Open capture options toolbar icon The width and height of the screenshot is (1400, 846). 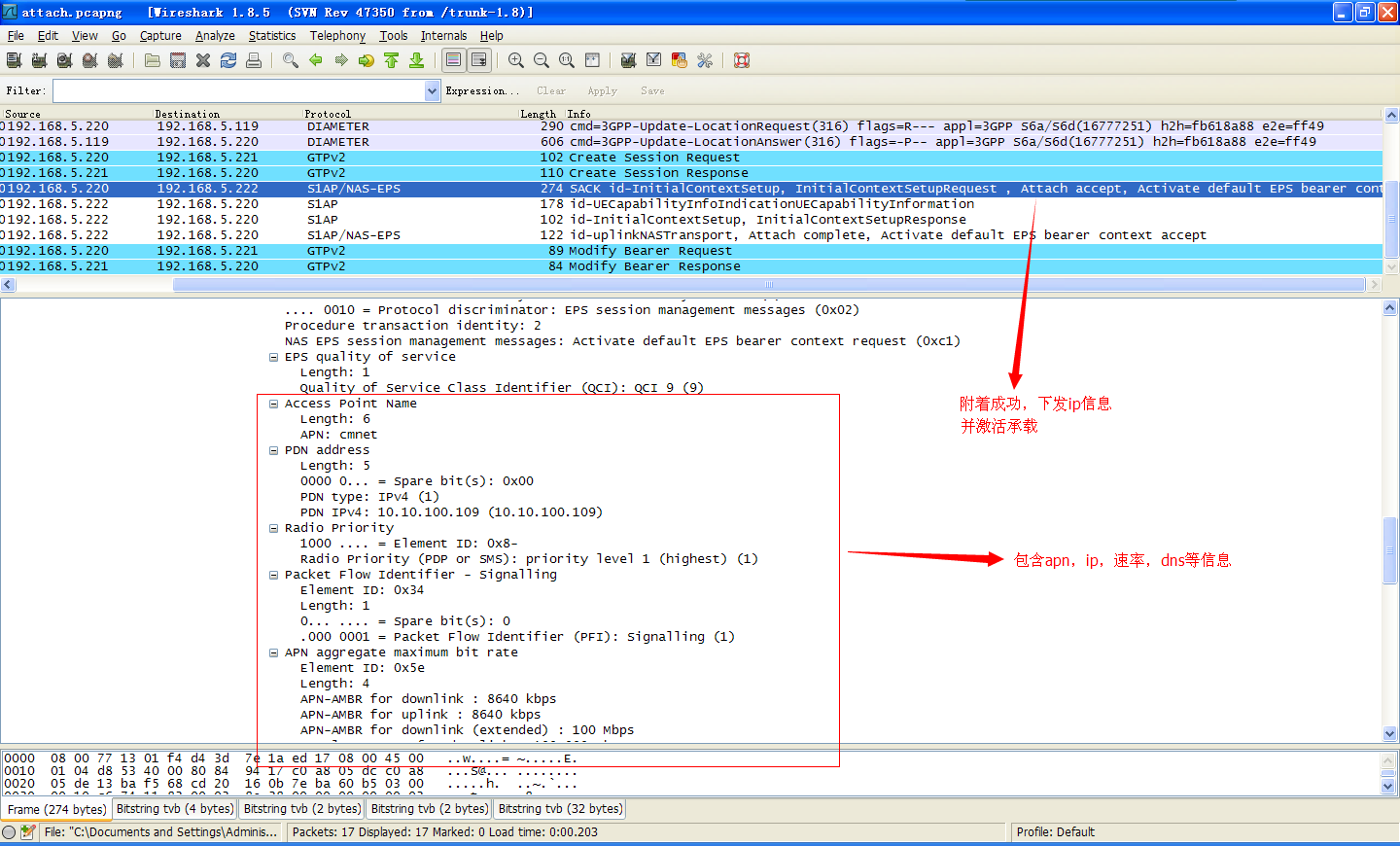[39, 60]
